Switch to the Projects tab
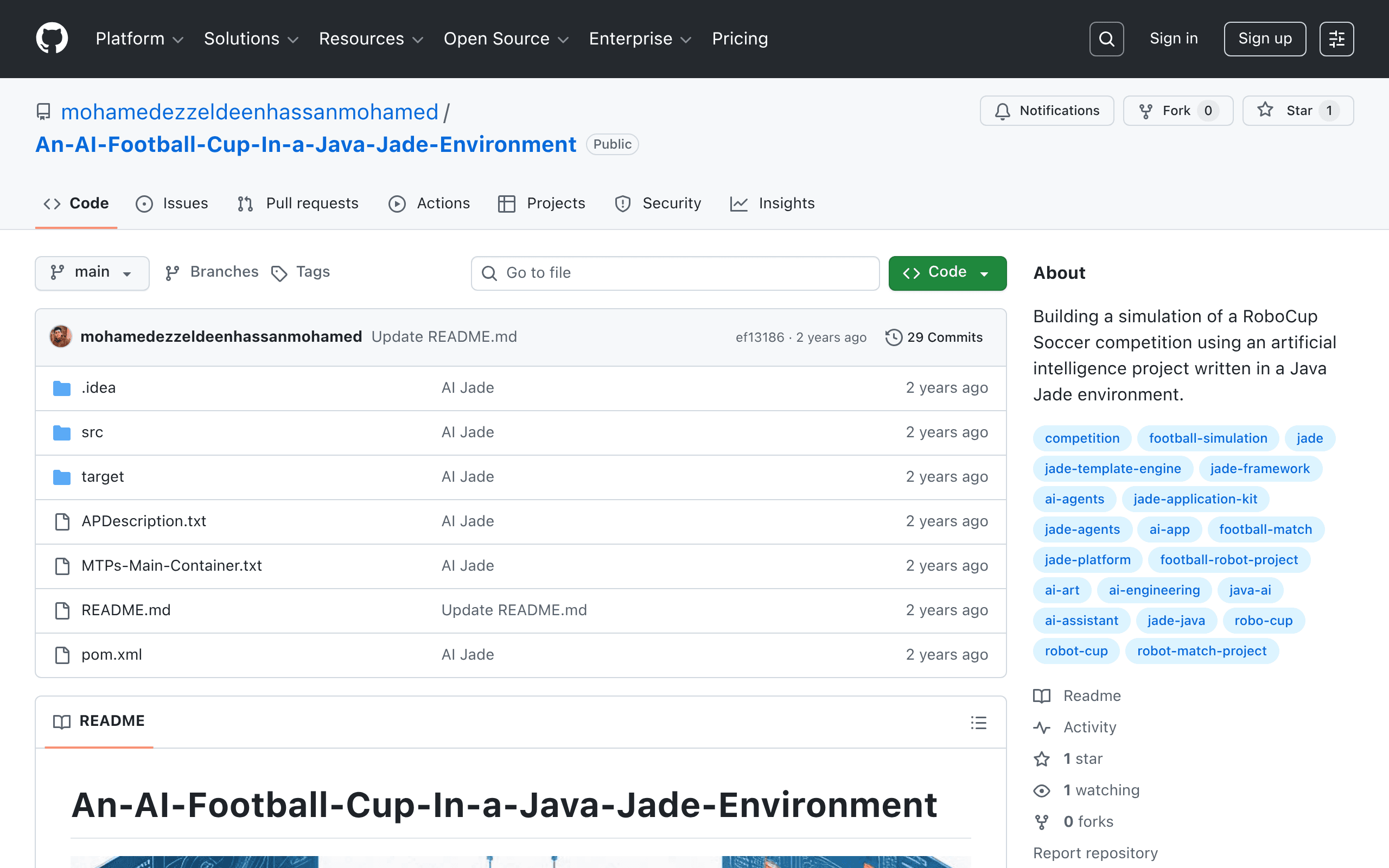Image resolution: width=1389 pixels, height=868 pixels. (x=541, y=204)
